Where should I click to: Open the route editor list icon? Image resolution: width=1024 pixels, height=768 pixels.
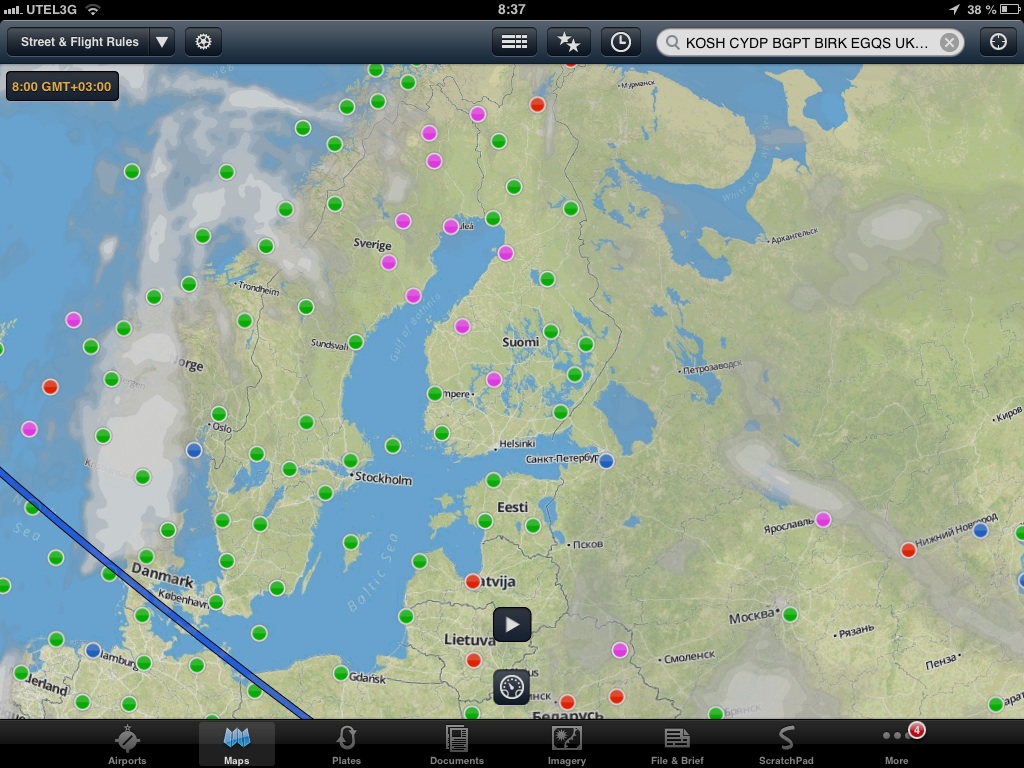pyautogui.click(x=514, y=42)
